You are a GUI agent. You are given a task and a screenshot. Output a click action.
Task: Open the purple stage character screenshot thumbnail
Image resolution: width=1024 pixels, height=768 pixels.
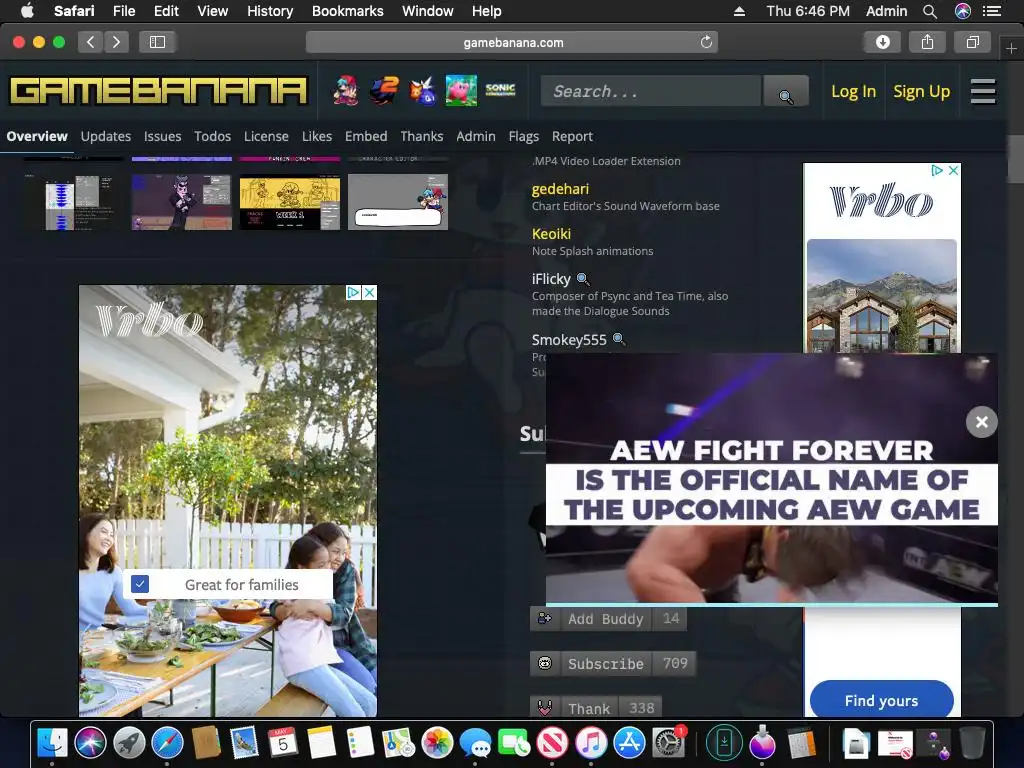[x=182, y=202]
